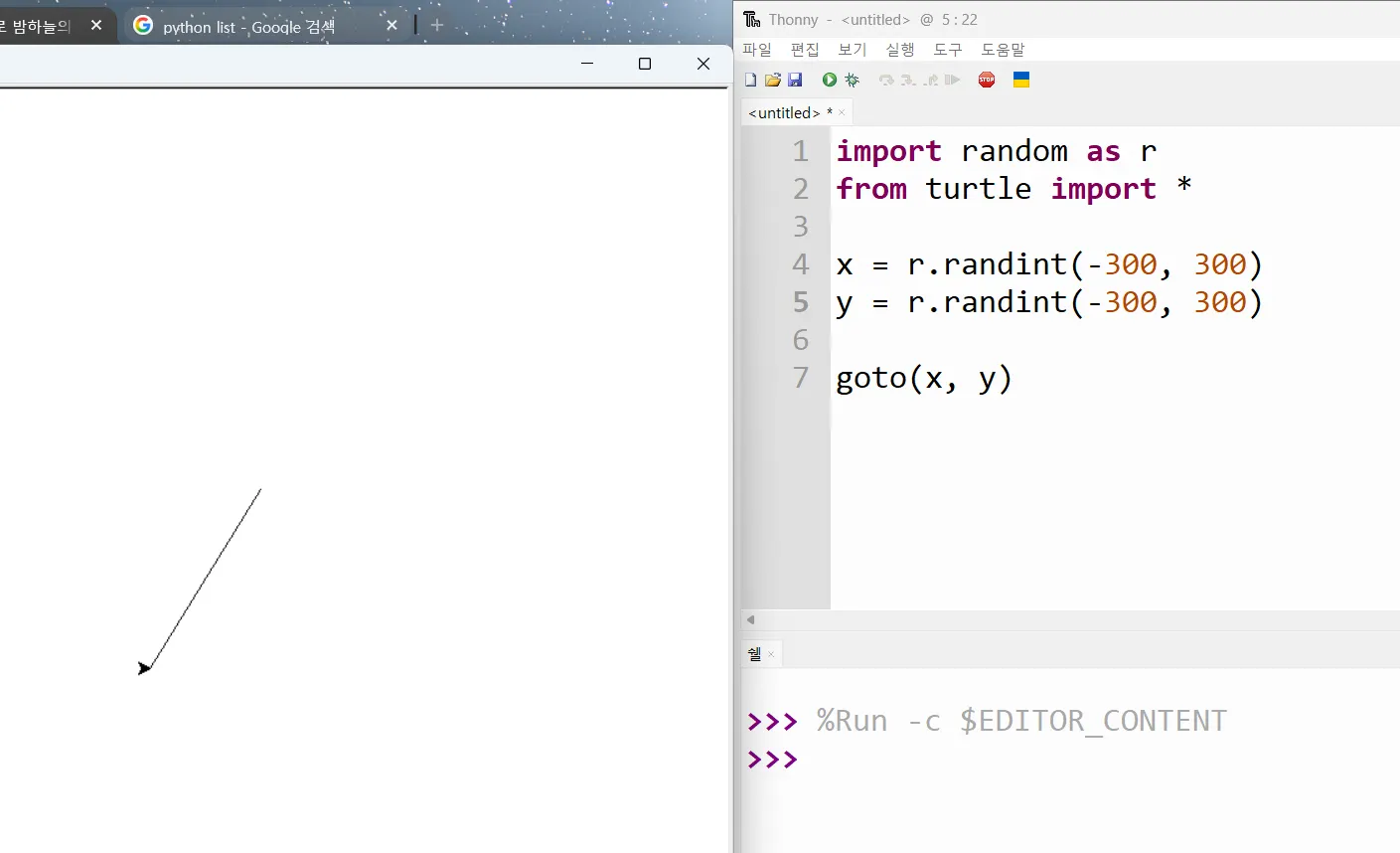Click the Step out toolbar icon

[x=930, y=80]
